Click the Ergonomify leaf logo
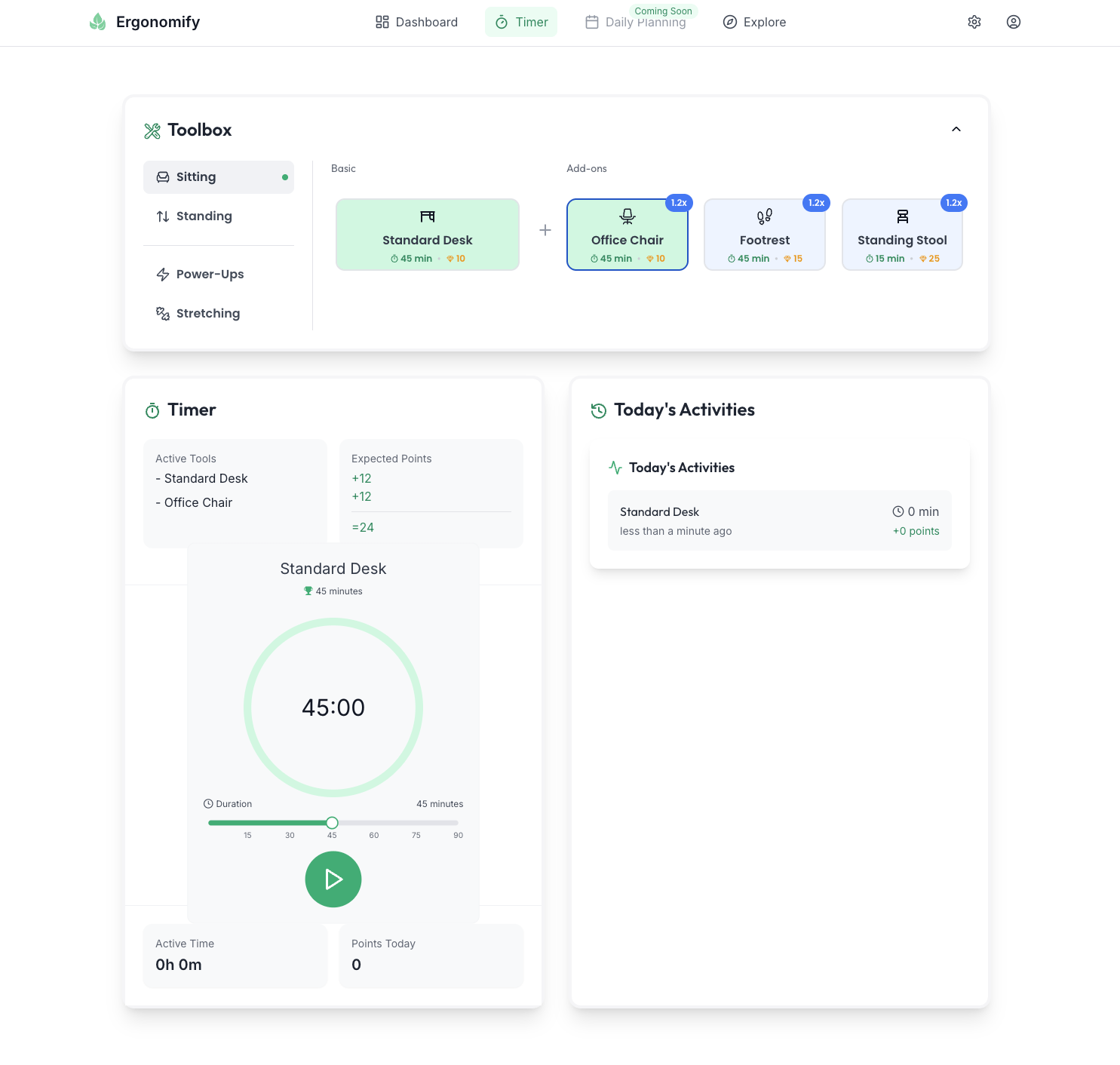Screen dimensions: 1120x1065 [98, 22]
